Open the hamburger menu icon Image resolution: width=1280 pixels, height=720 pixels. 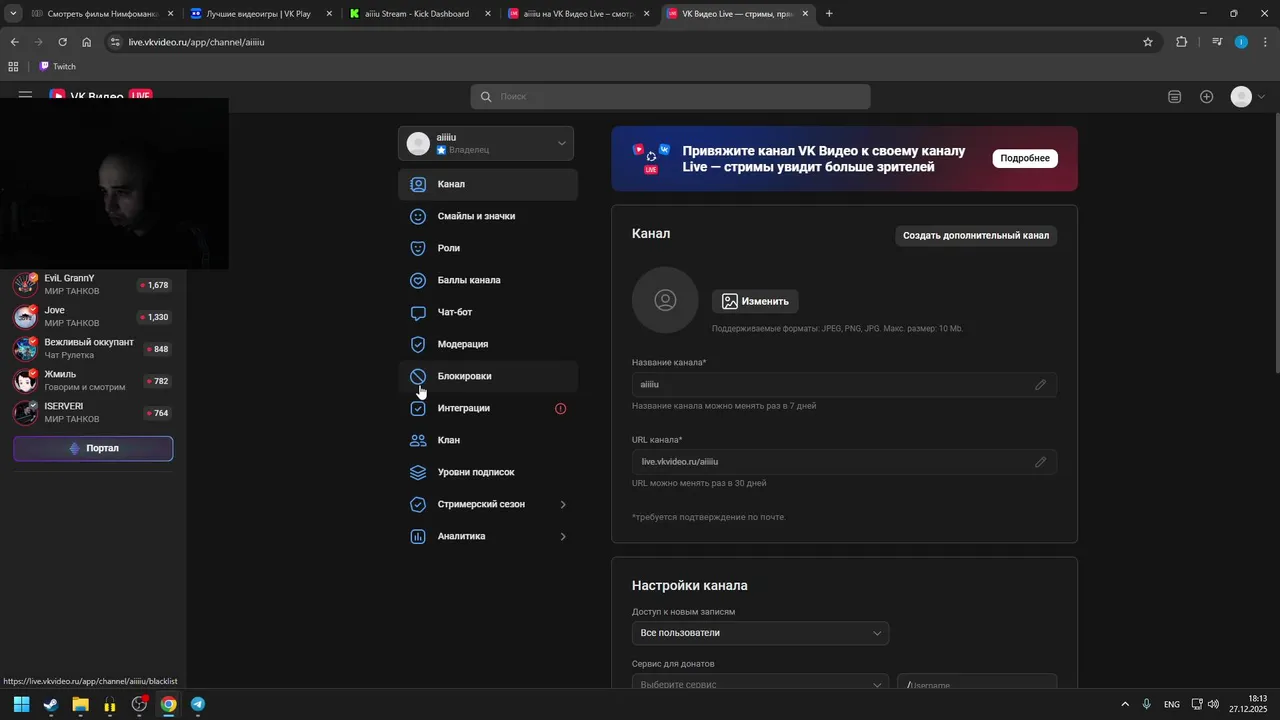[x=25, y=96]
